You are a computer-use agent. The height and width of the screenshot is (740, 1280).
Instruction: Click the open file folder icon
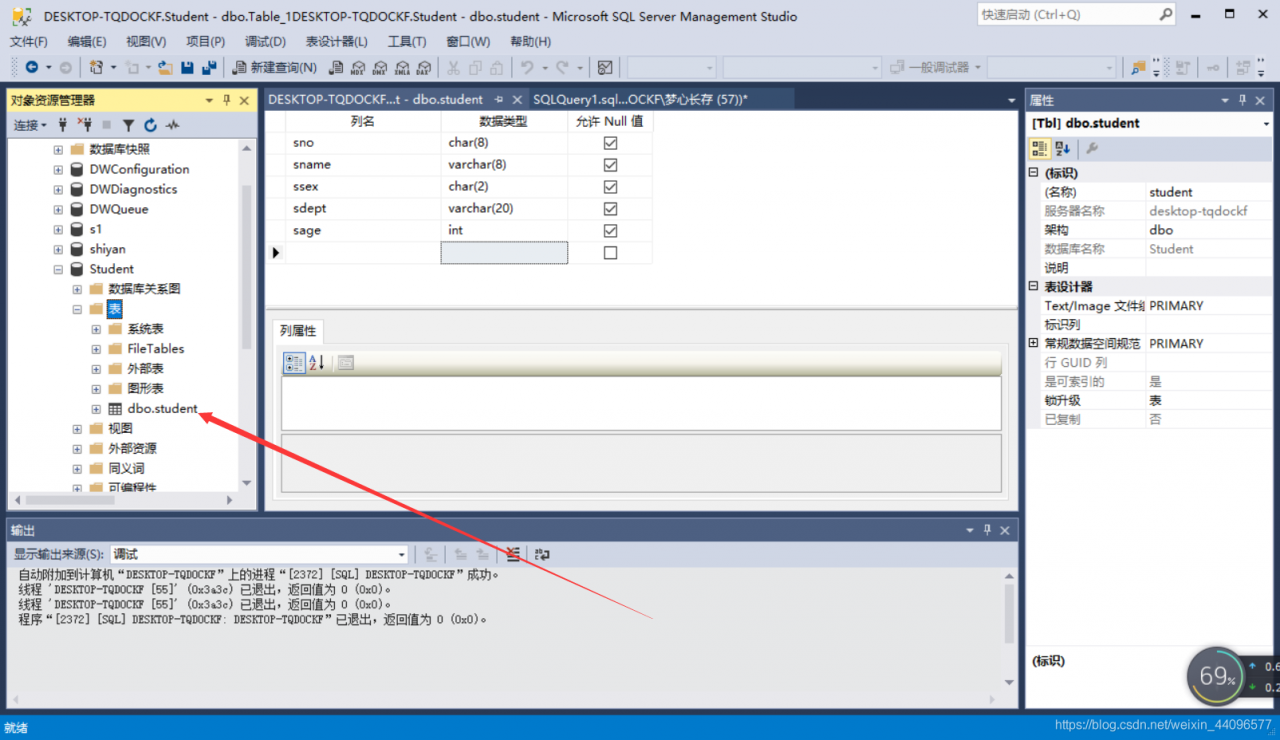pos(165,67)
